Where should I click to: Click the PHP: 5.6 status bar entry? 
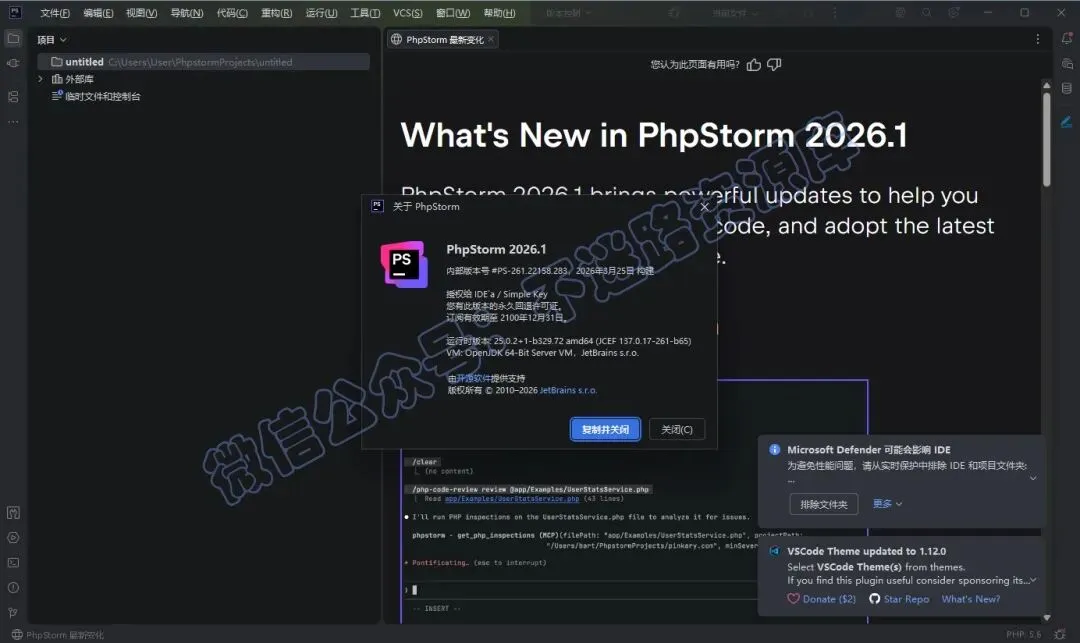point(1023,635)
